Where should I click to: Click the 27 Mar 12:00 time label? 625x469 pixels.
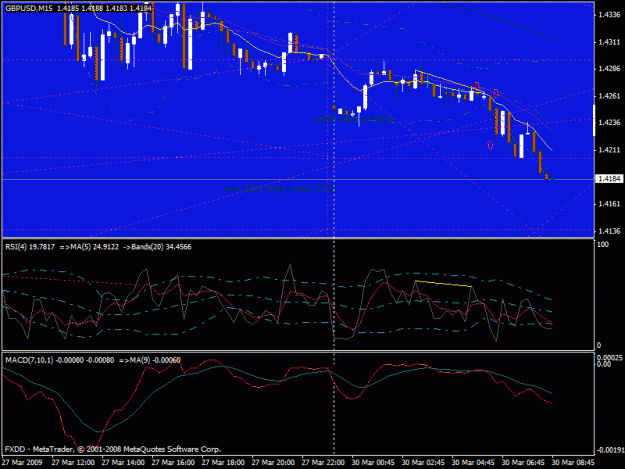click(x=73, y=463)
